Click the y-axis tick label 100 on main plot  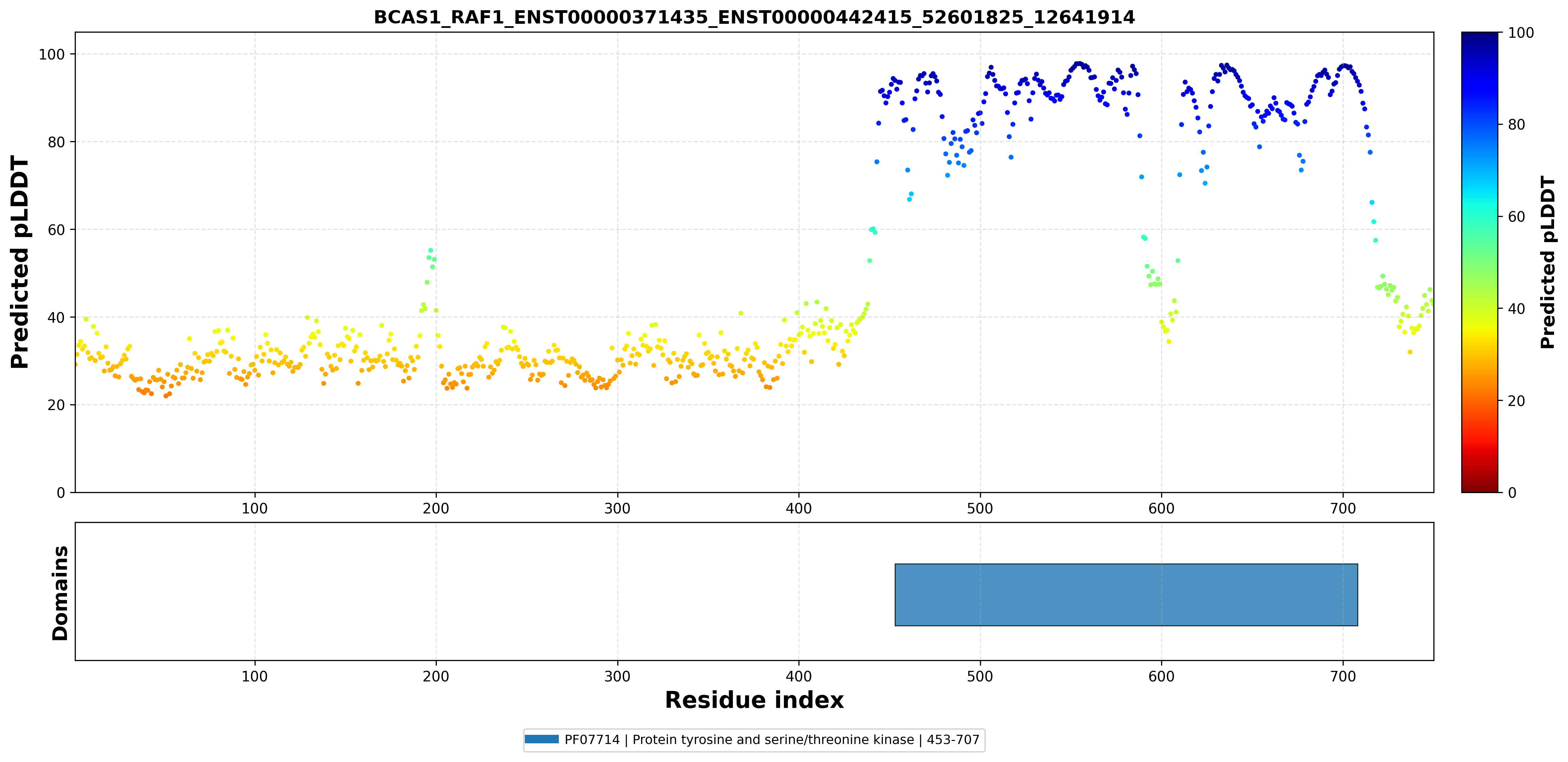[52, 54]
